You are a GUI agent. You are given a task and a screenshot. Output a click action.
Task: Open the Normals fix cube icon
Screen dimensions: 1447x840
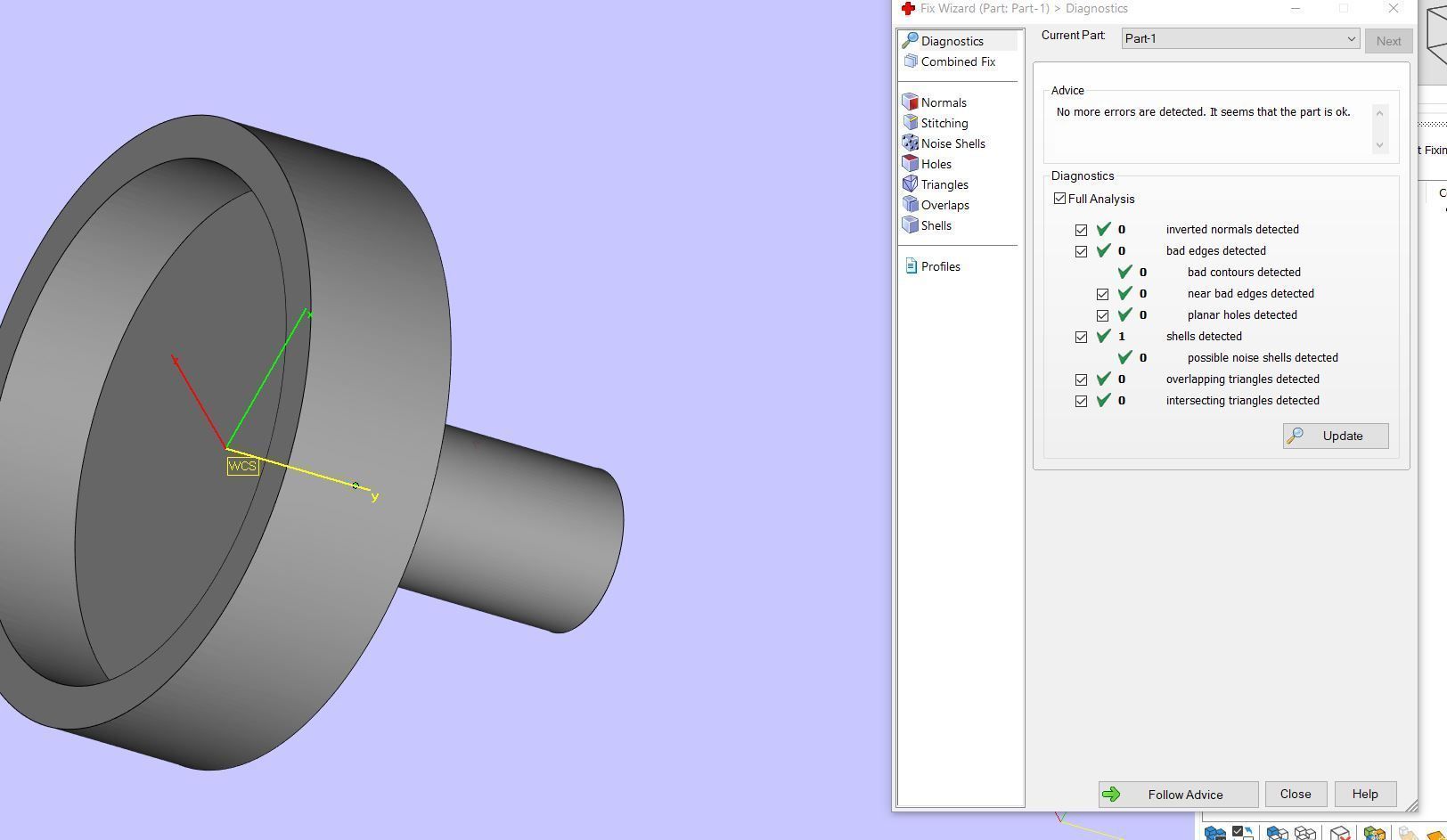pos(910,102)
